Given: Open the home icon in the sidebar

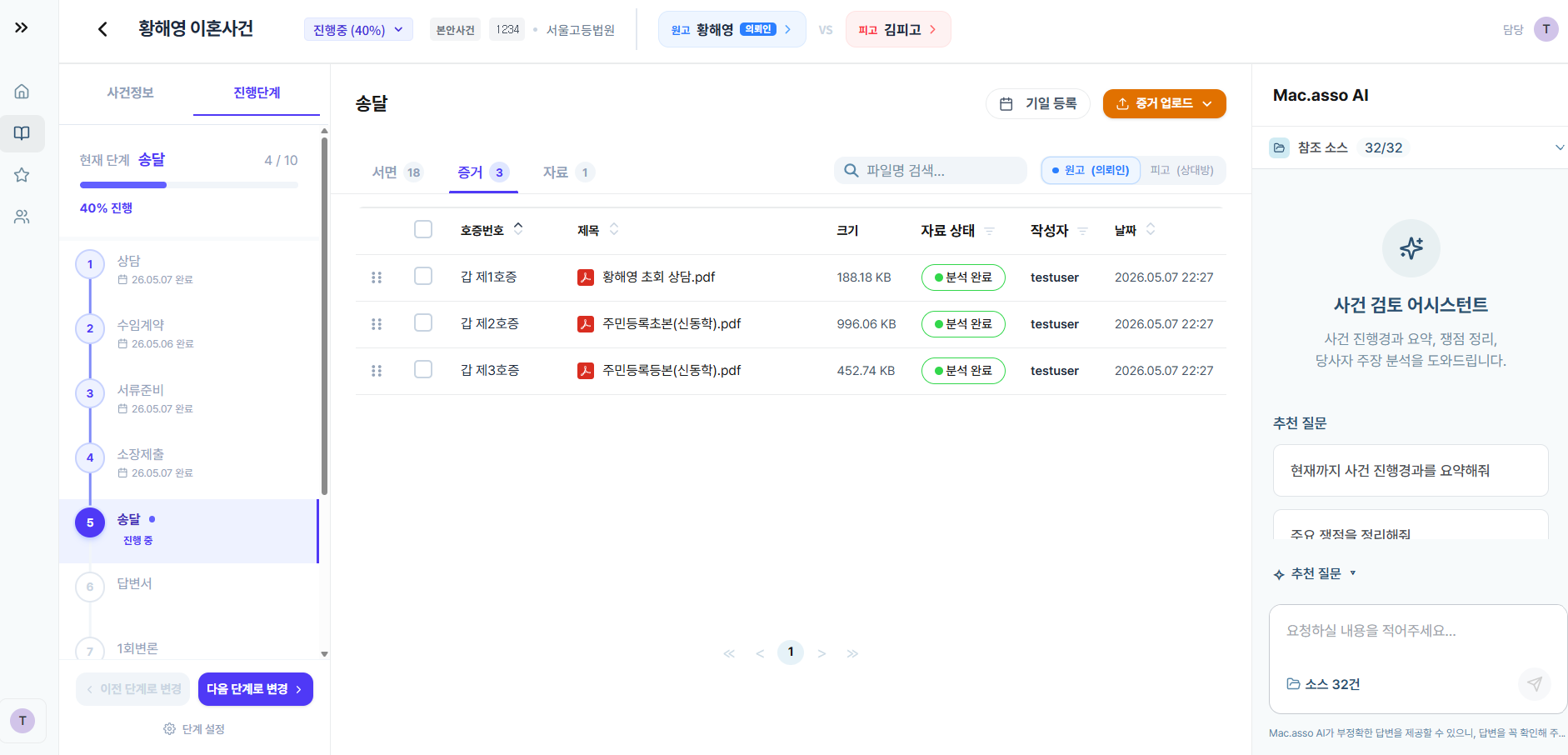Looking at the screenshot, I should tap(22, 92).
